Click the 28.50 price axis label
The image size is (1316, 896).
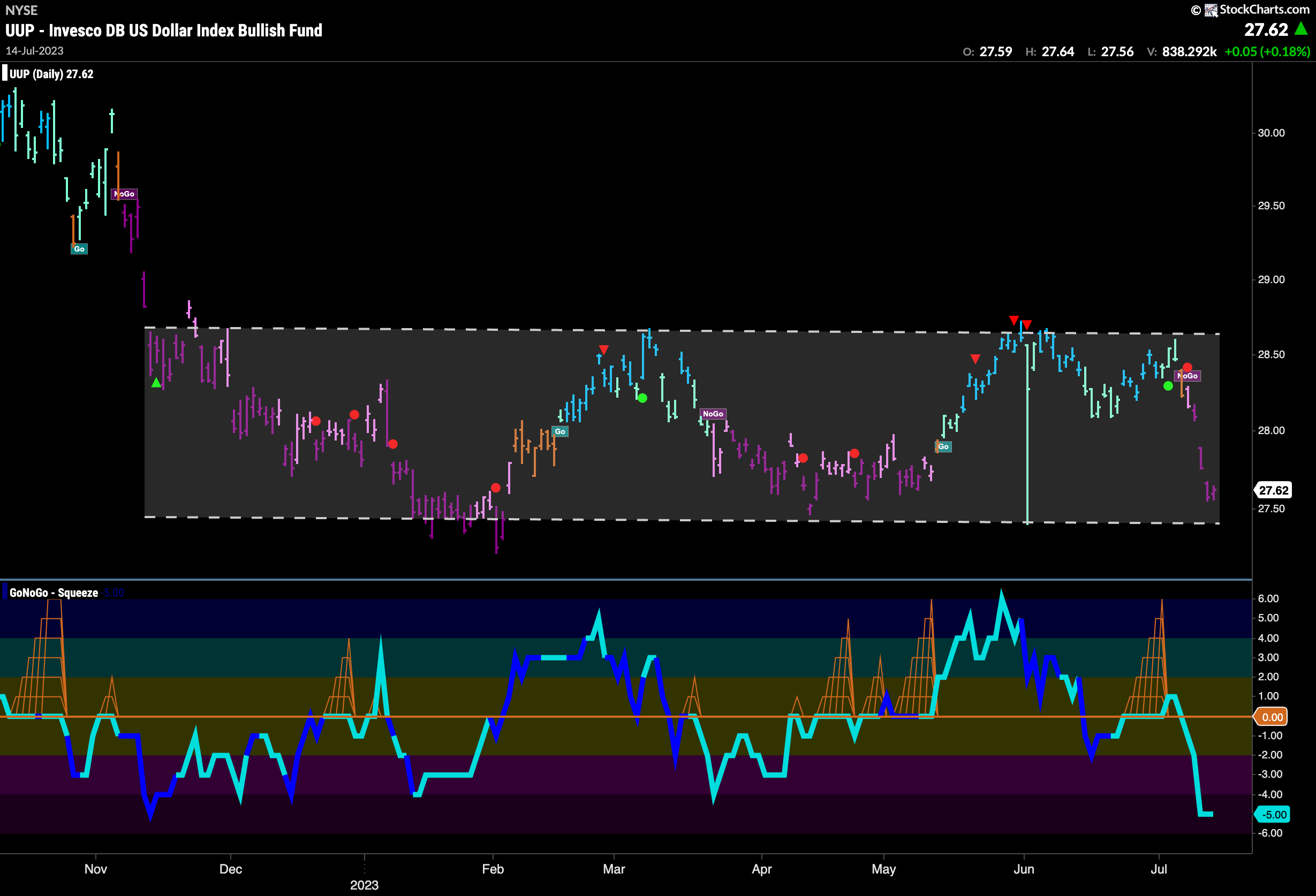click(1271, 355)
